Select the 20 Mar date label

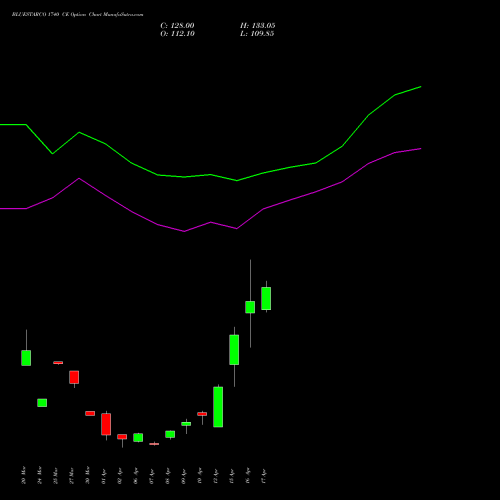(x=23, y=475)
